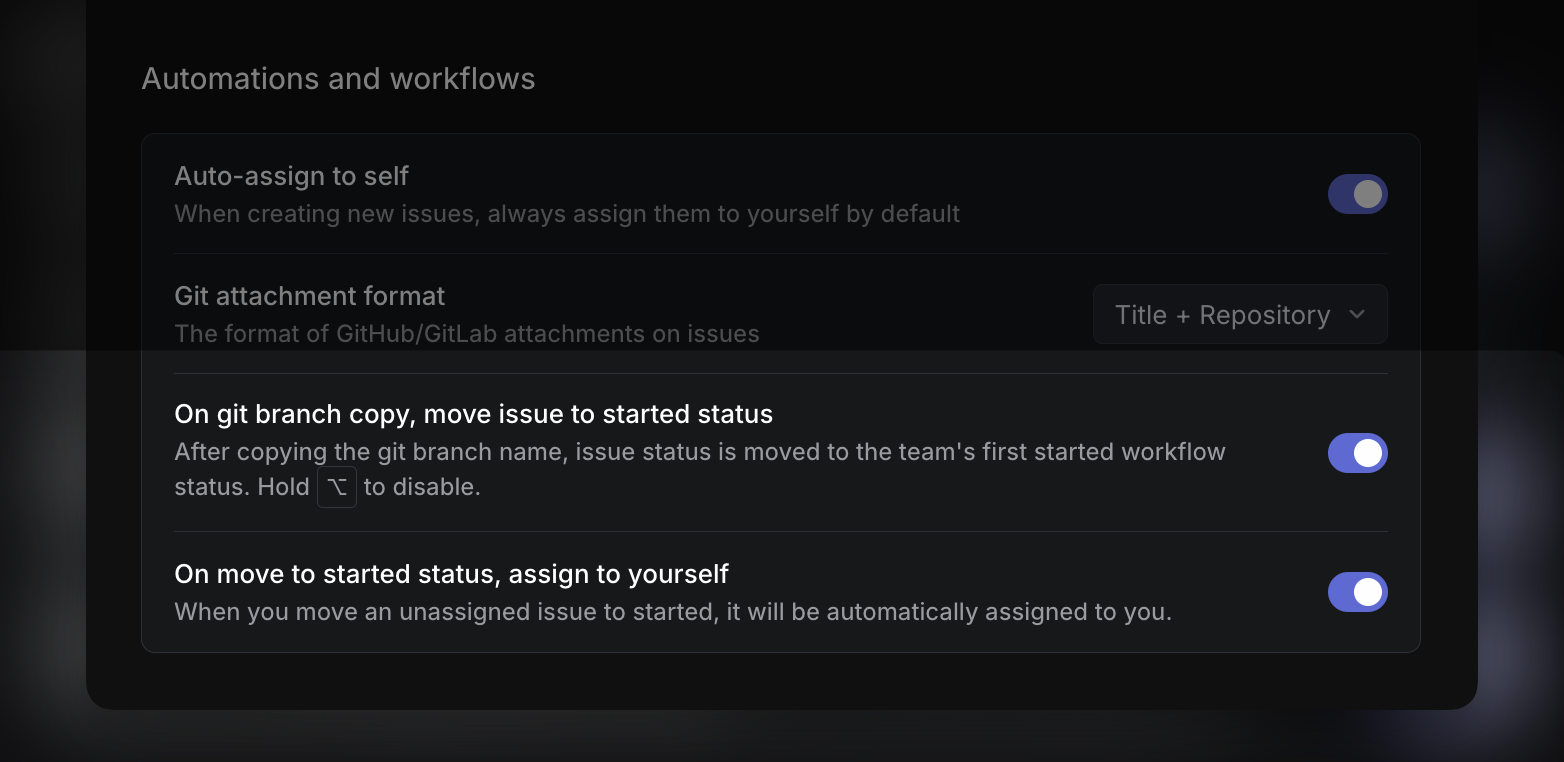Click the Automations and workflows heading
Image resolution: width=1564 pixels, height=762 pixels.
(338, 78)
